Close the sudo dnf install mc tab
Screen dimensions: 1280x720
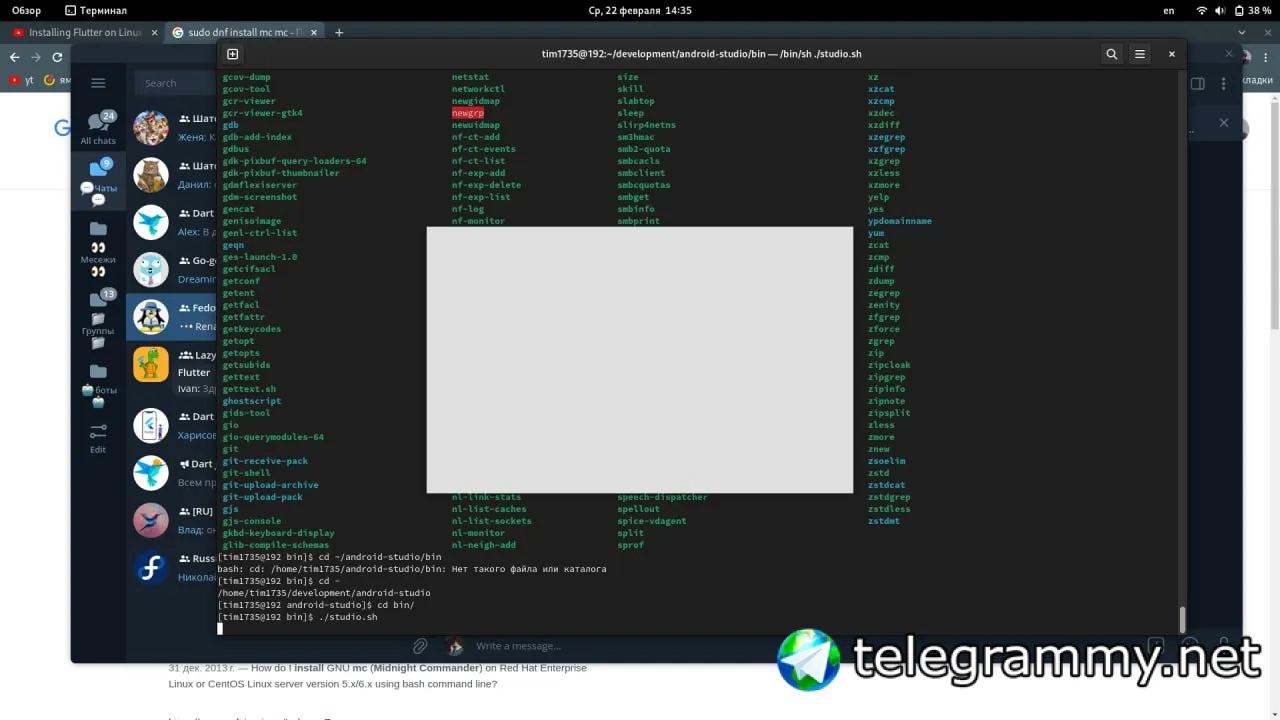(x=314, y=32)
